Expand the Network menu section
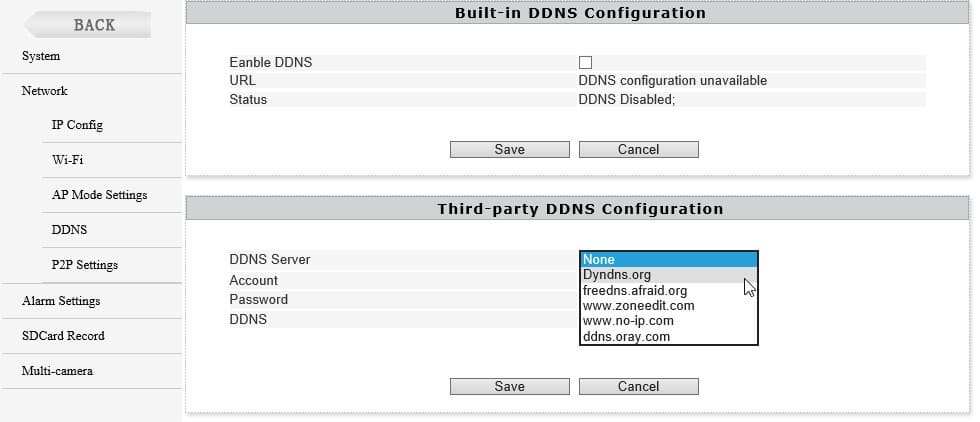 (x=45, y=91)
